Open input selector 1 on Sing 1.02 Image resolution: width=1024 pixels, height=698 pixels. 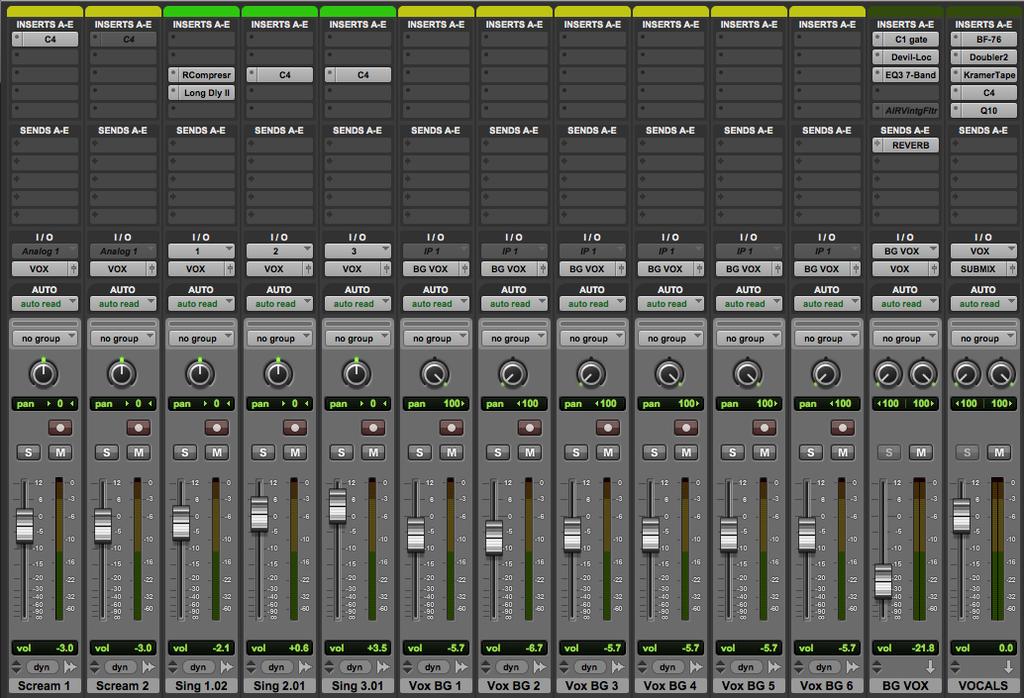[201, 251]
